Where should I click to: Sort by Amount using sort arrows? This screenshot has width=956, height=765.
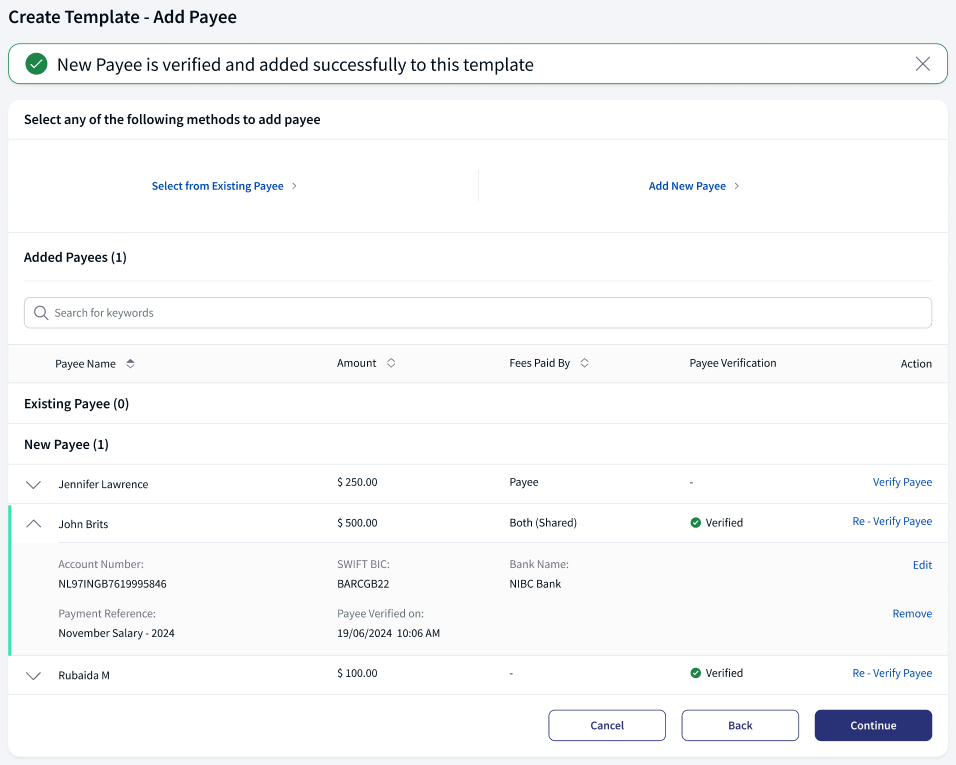391,363
